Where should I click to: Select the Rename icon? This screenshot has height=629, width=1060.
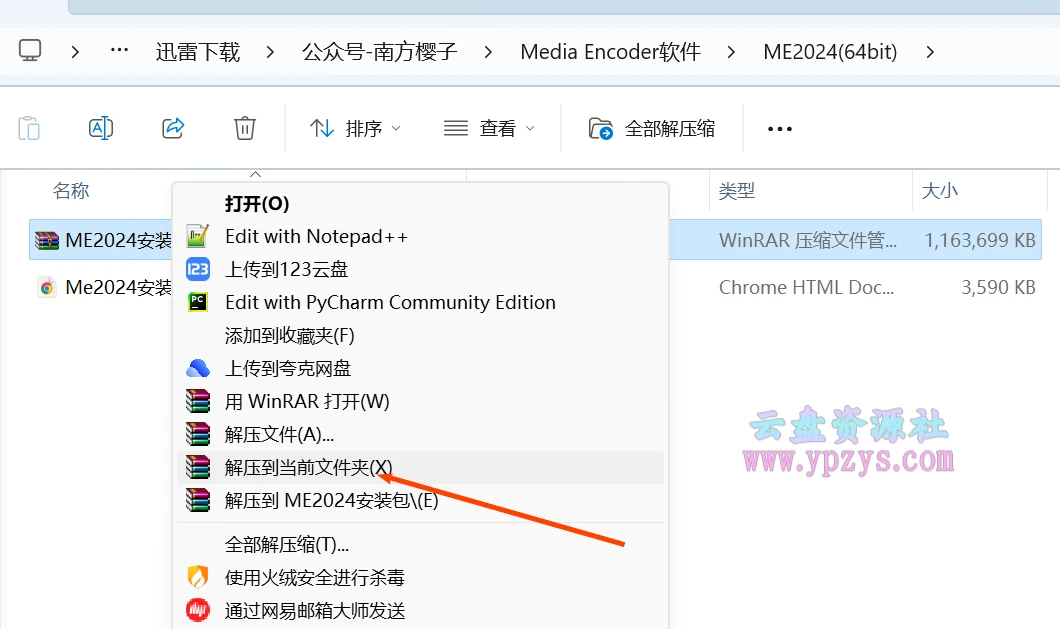pos(100,128)
